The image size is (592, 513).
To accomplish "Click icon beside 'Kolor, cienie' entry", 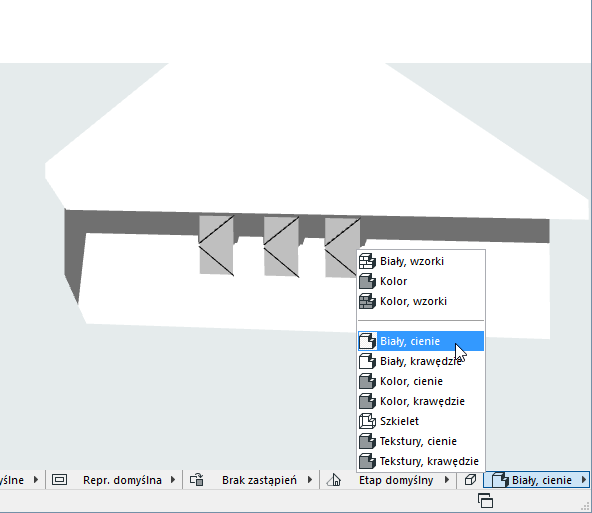I will pos(367,381).
